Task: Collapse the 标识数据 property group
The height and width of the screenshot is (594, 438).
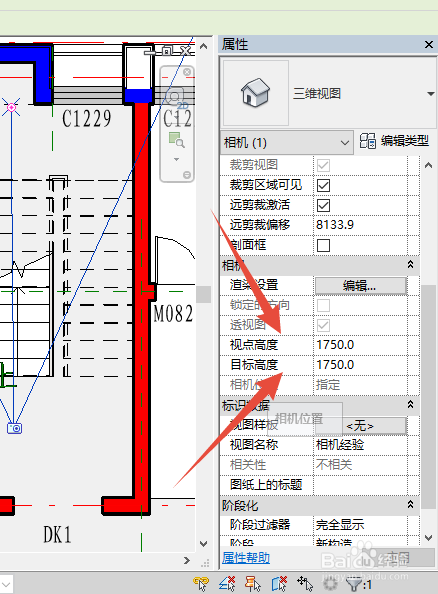Action: [x=410, y=405]
